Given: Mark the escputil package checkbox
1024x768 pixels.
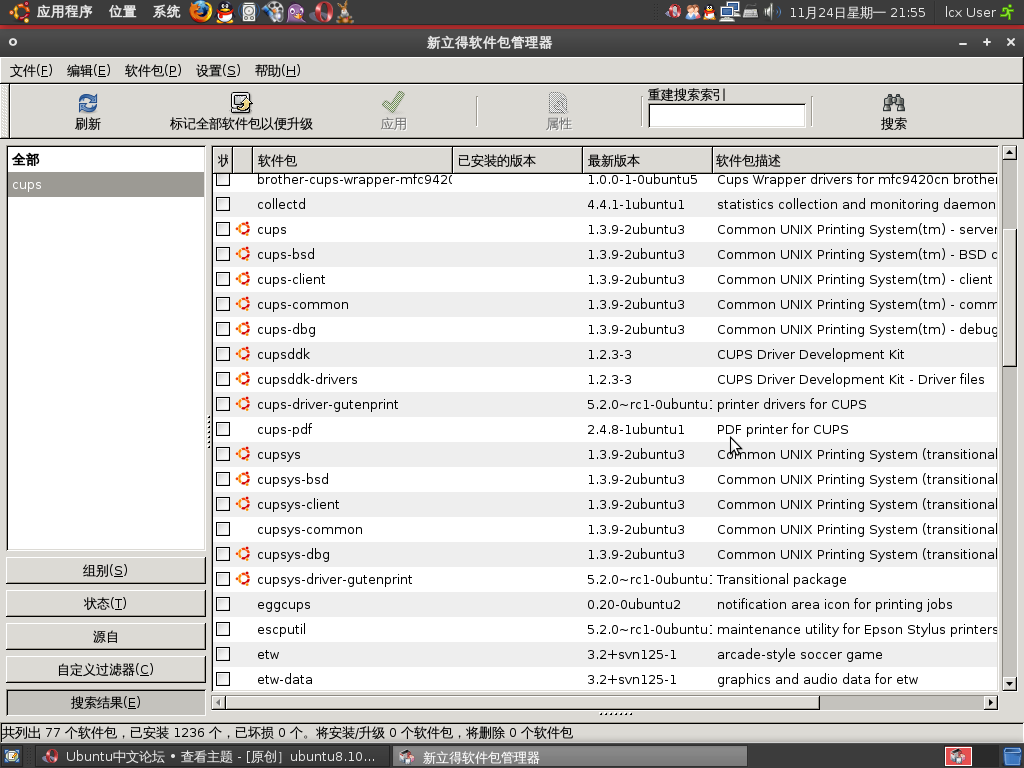Looking at the screenshot, I should (x=223, y=629).
